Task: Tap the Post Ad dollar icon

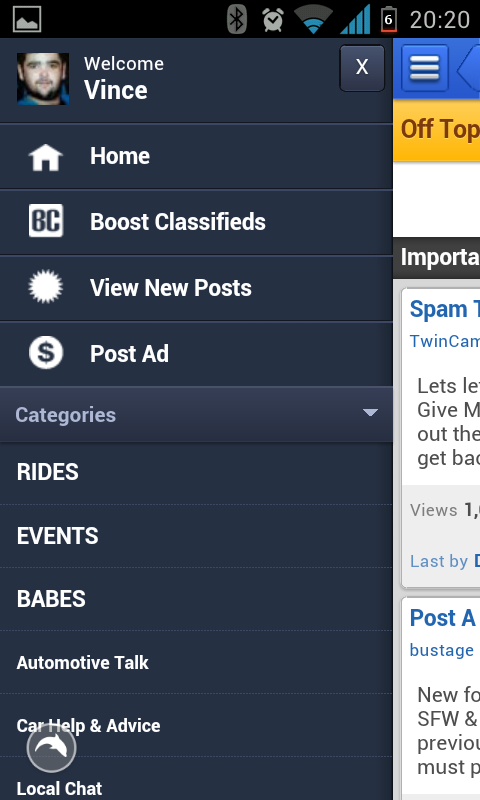Action: coord(45,353)
